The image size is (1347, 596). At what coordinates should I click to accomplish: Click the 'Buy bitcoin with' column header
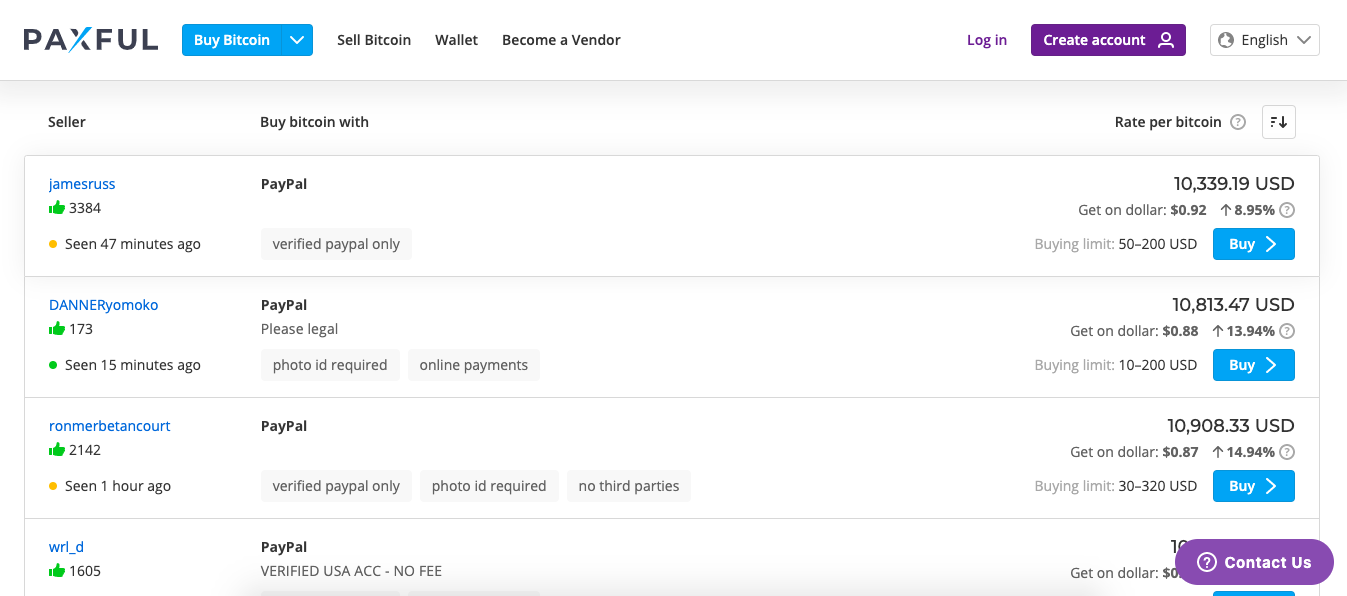point(314,122)
